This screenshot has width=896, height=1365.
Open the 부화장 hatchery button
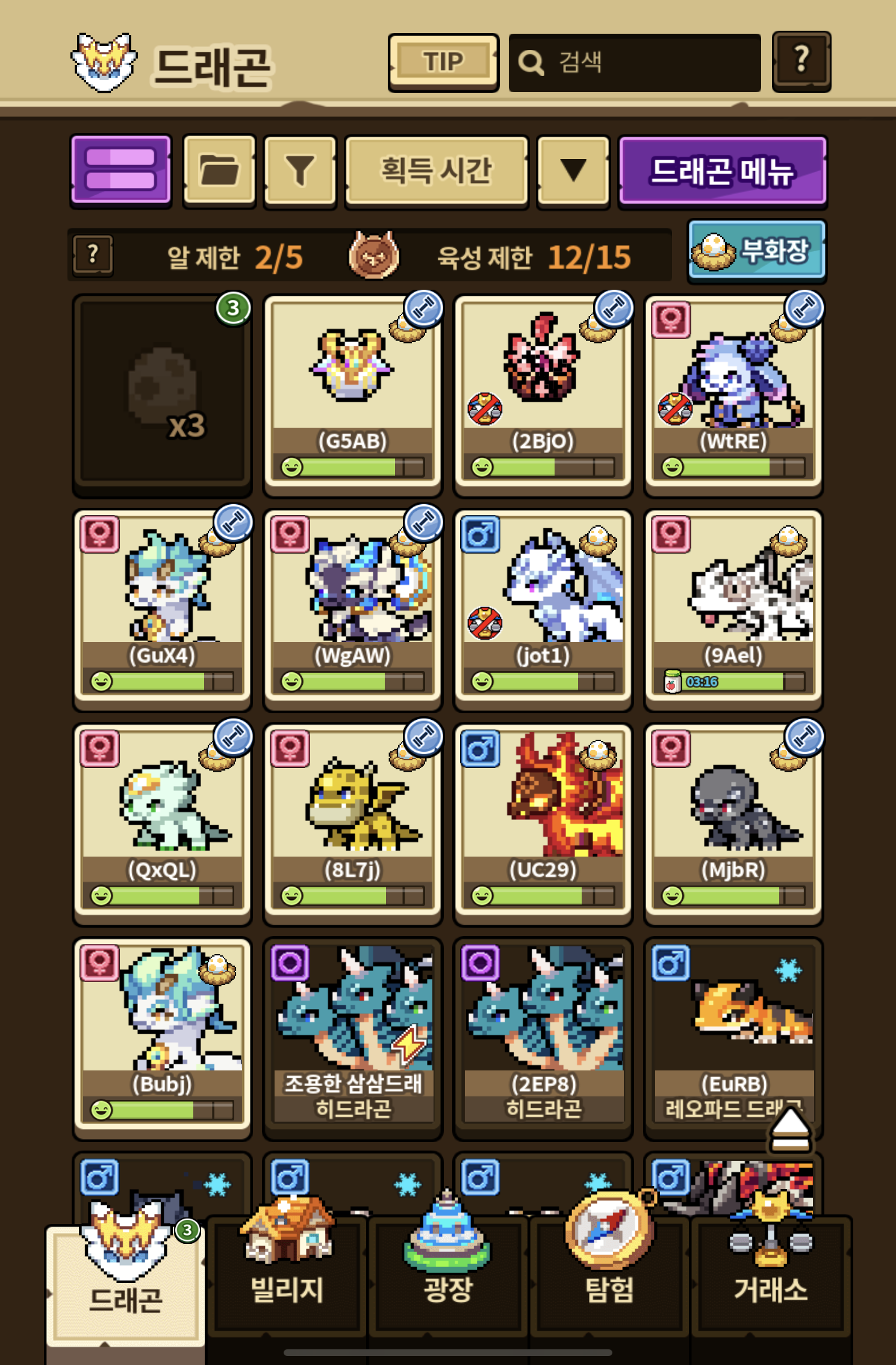click(757, 251)
